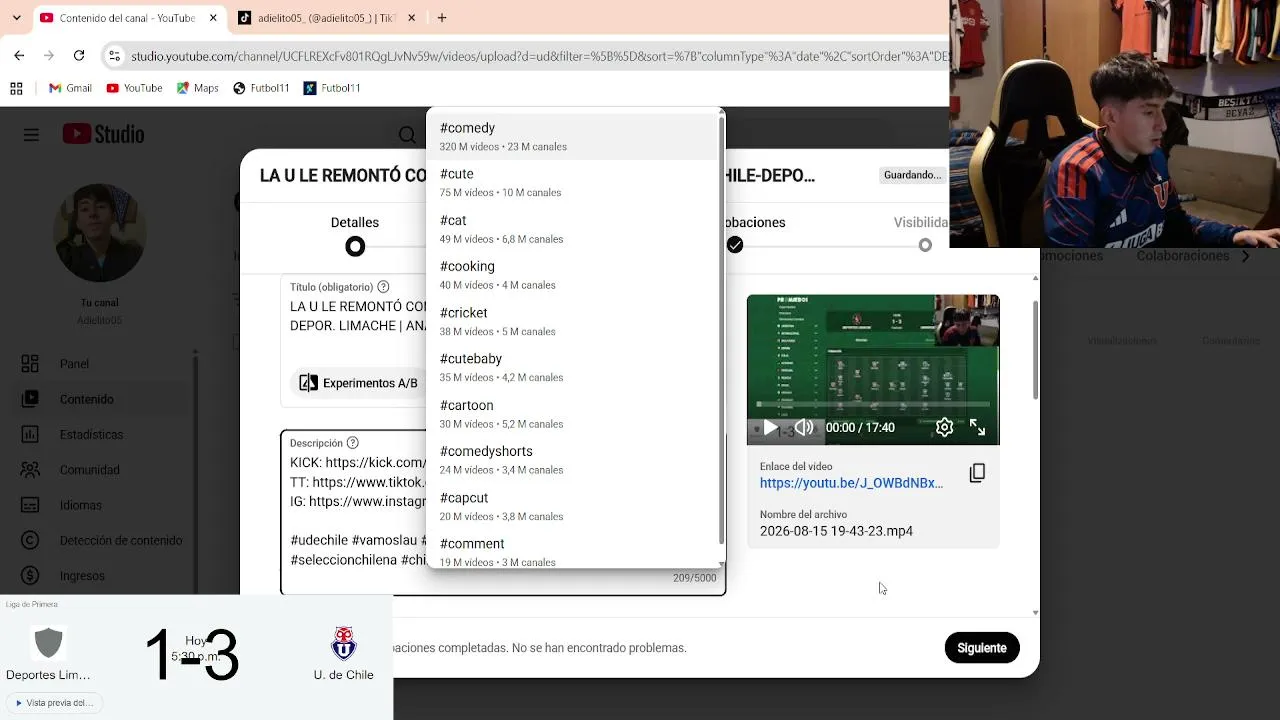1280x720 pixels.
Task: Close the Contenido del canal browser tab
Action: [x=214, y=18]
